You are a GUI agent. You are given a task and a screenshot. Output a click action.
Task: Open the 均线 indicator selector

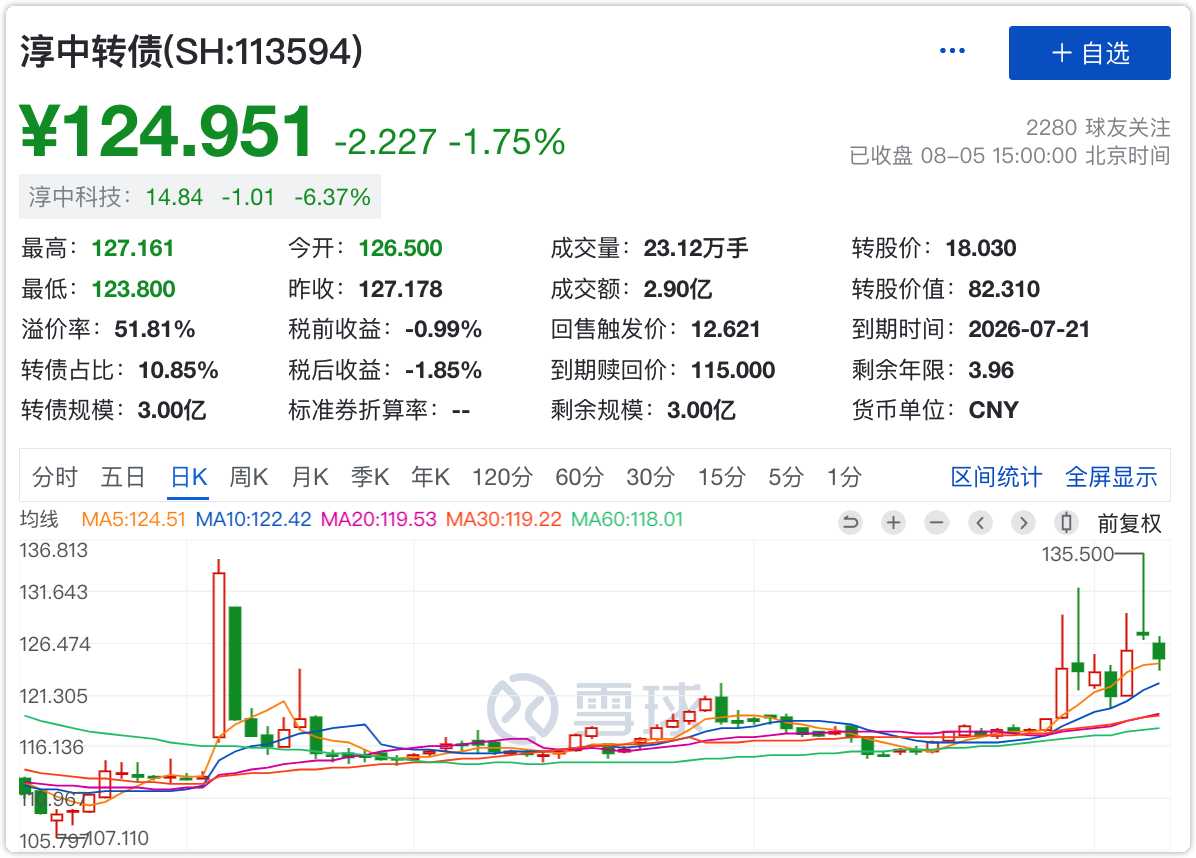[40, 519]
